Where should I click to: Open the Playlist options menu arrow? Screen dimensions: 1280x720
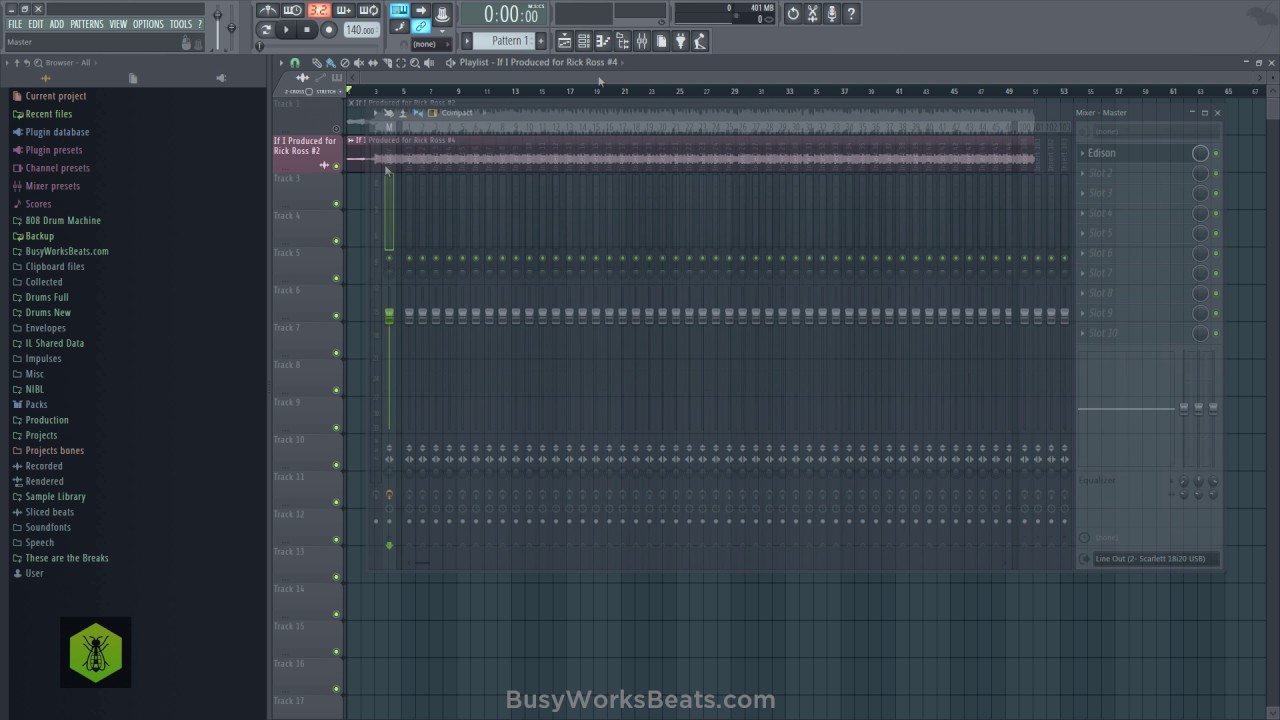(x=281, y=62)
